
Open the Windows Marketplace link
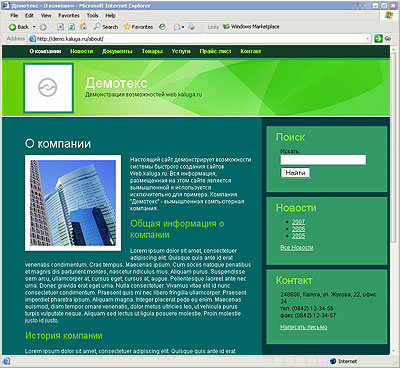pyautogui.click(x=251, y=27)
